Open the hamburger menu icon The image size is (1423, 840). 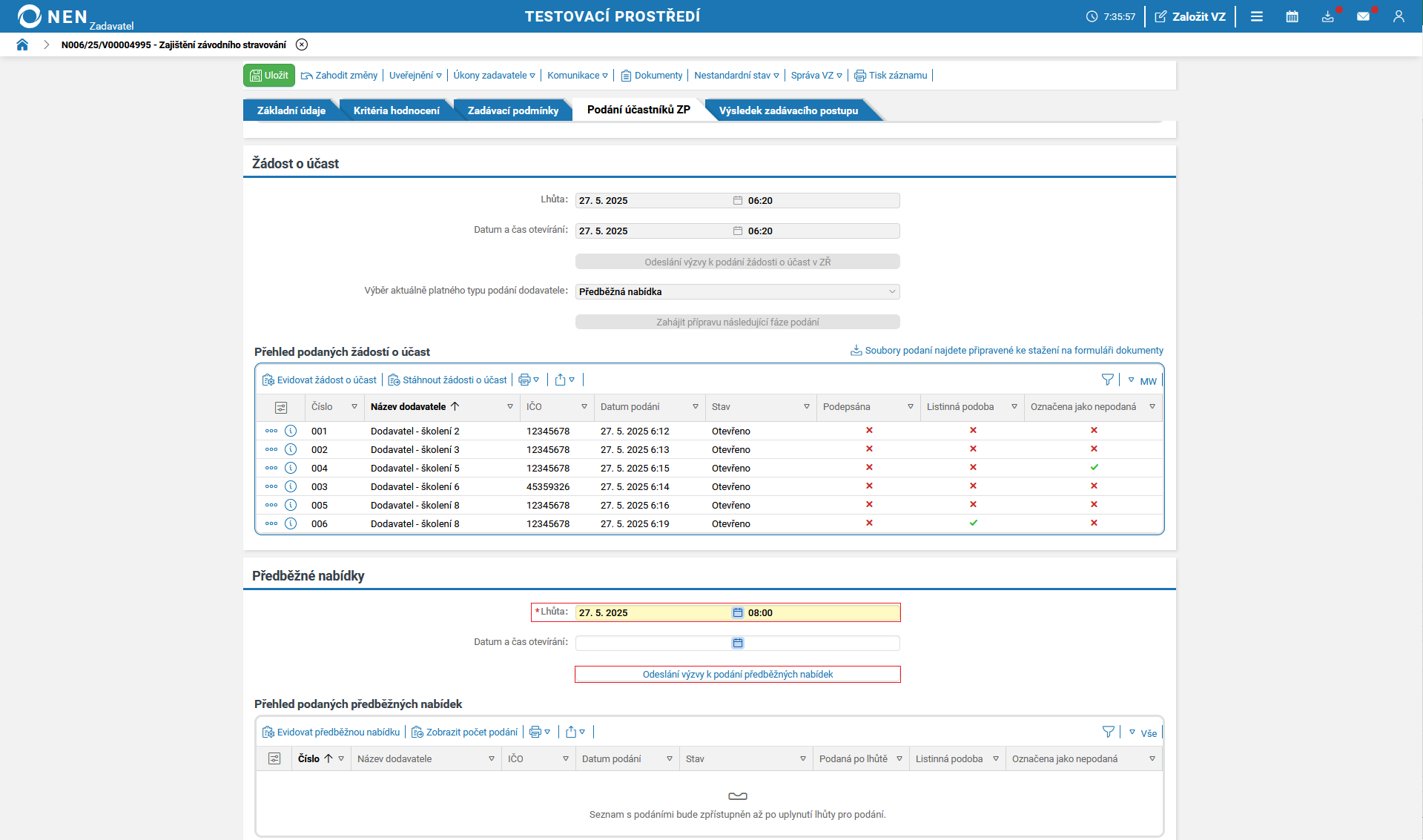(1256, 16)
